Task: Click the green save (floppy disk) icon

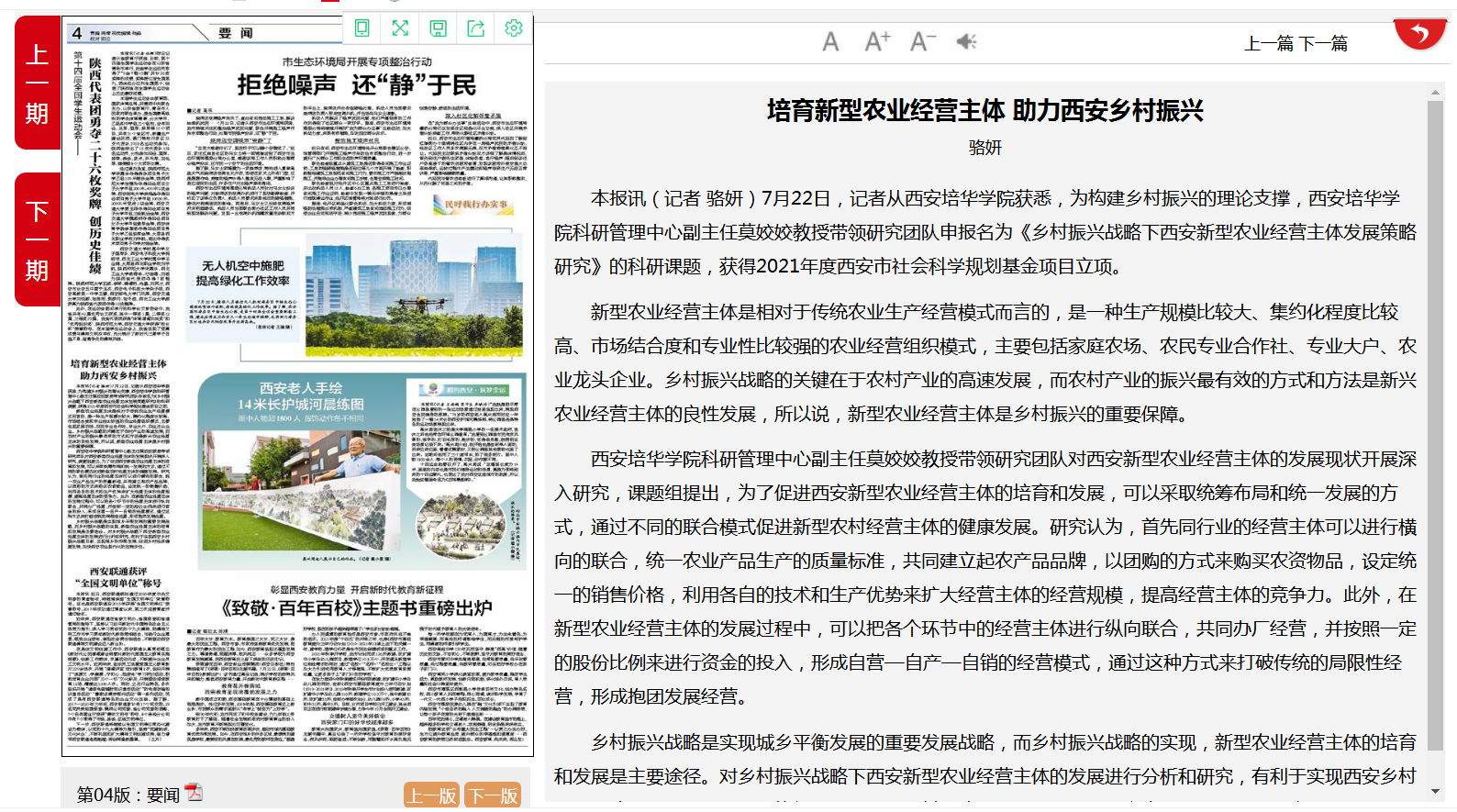Action: point(439,28)
